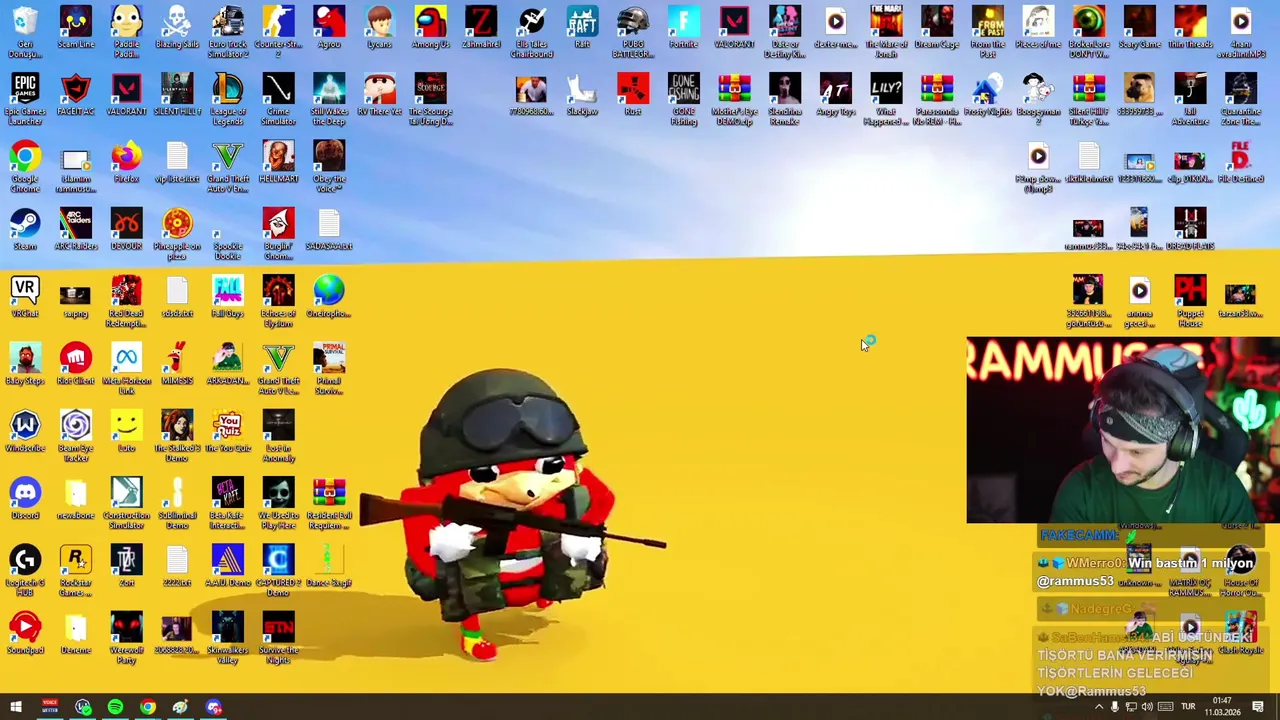Viewport: 1280px width, 720px height.
Task: Open the SADASAA.txt text file
Action: coord(329,229)
